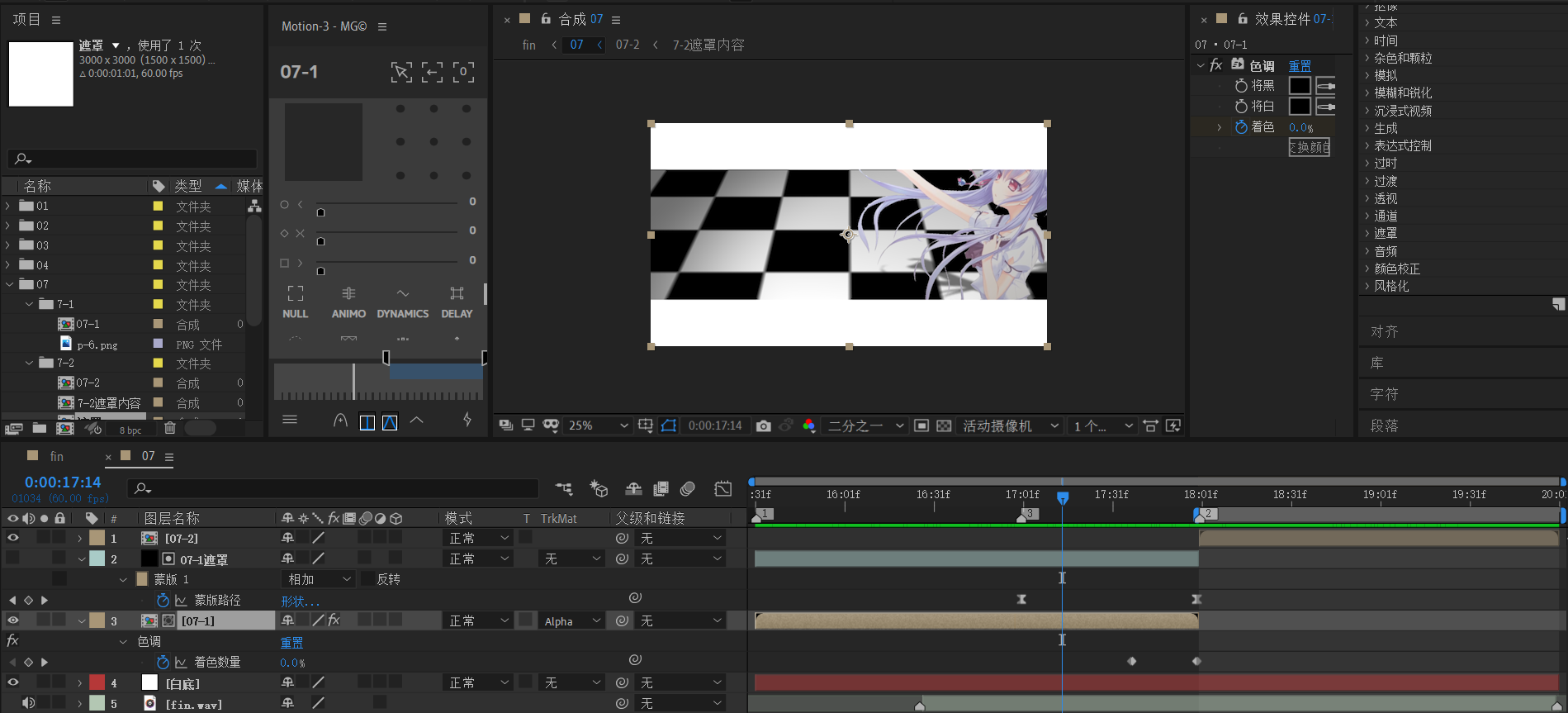Image resolution: width=1568 pixels, height=713 pixels.
Task: Open the 活动摄像机 camera dropdown
Action: pyautogui.click(x=1011, y=425)
